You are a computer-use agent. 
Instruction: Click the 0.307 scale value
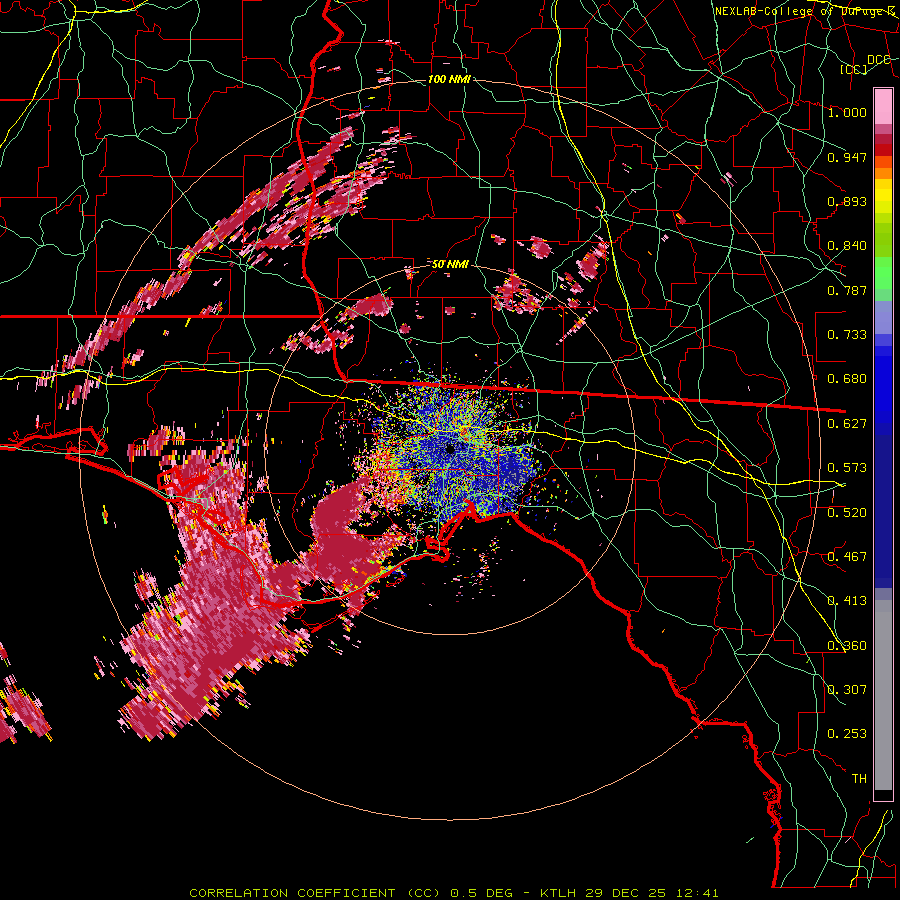[847, 690]
